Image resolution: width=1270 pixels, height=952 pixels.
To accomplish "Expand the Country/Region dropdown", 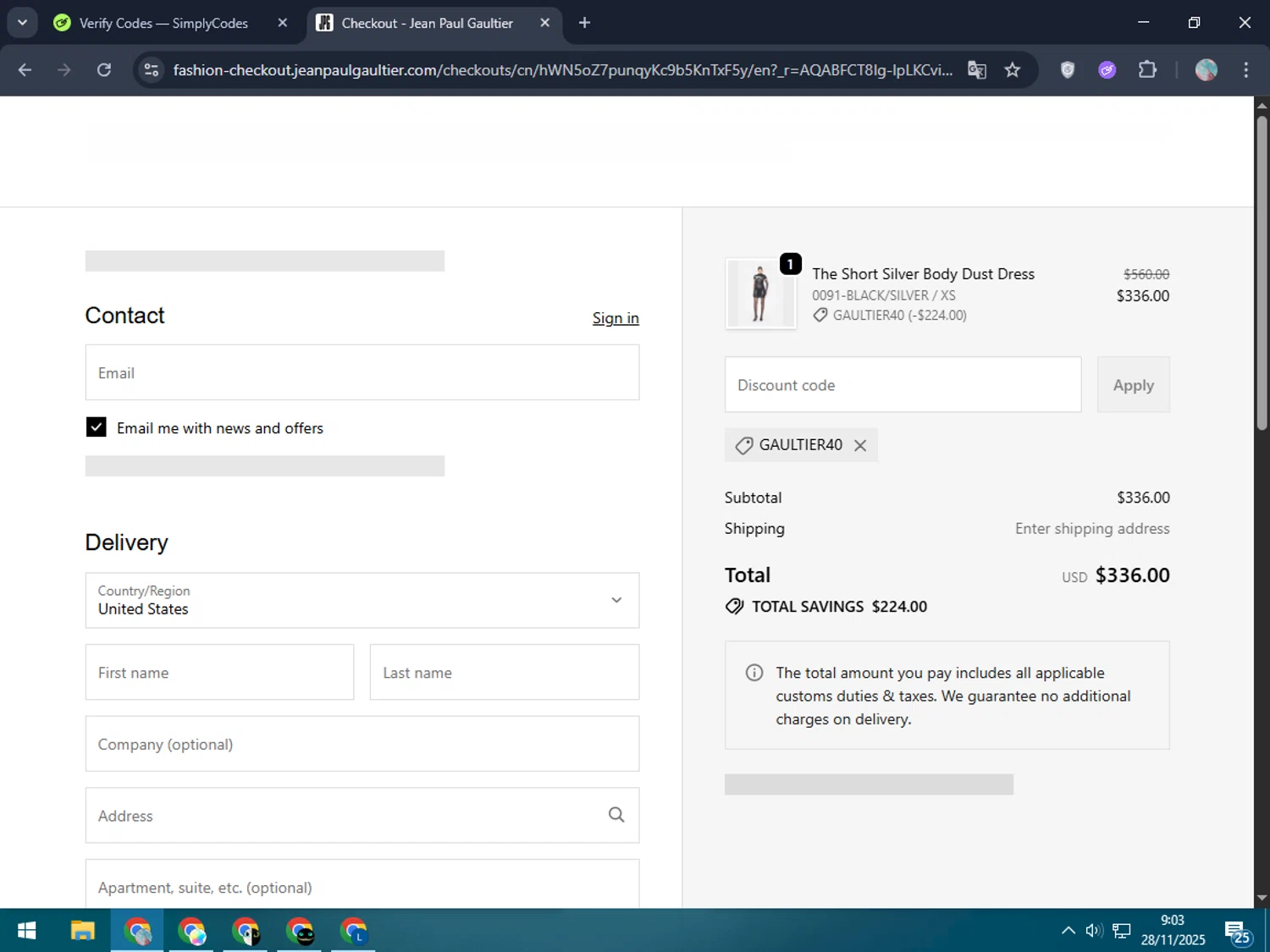I will coord(362,601).
